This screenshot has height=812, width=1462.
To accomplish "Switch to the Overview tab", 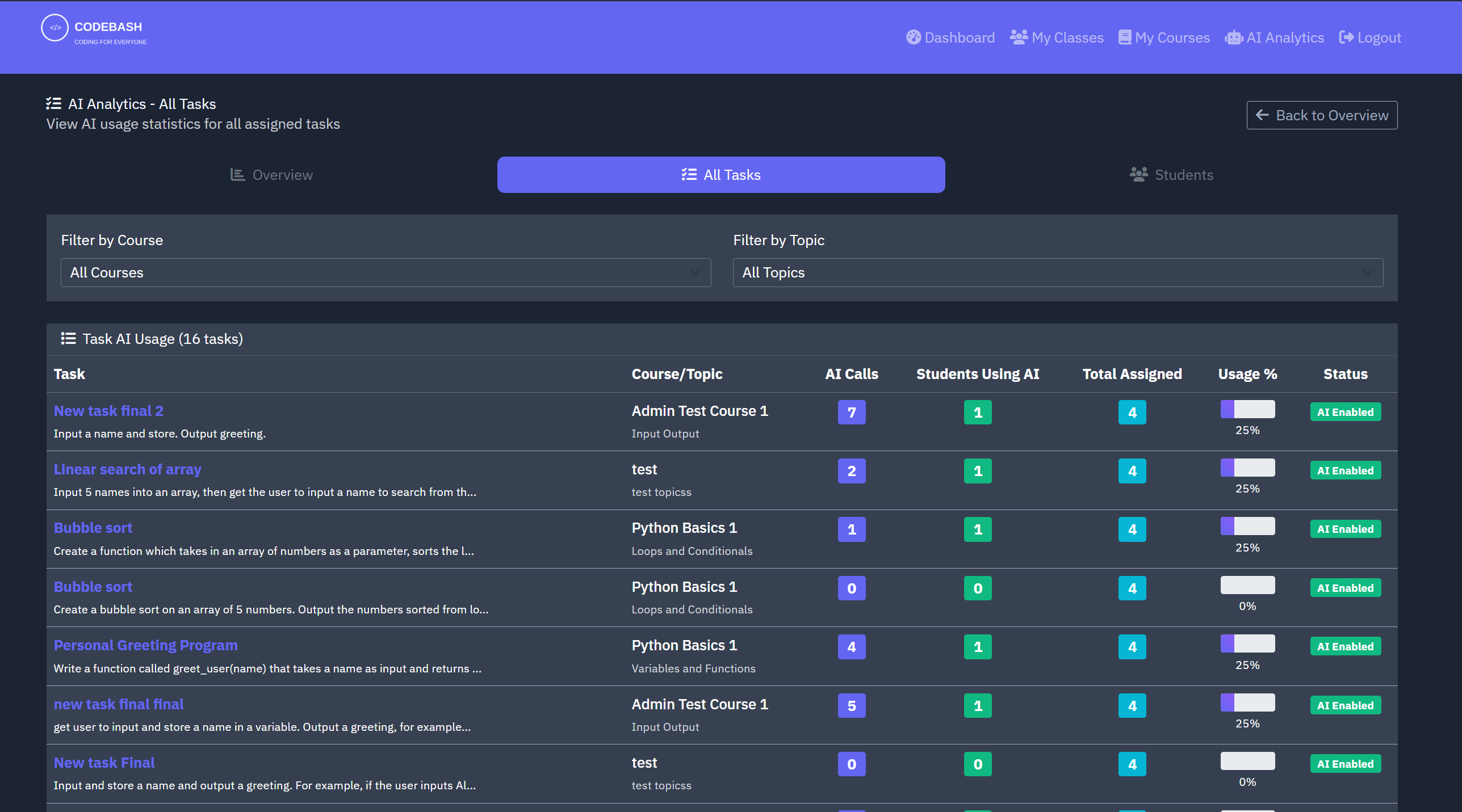I will pyautogui.click(x=271, y=175).
